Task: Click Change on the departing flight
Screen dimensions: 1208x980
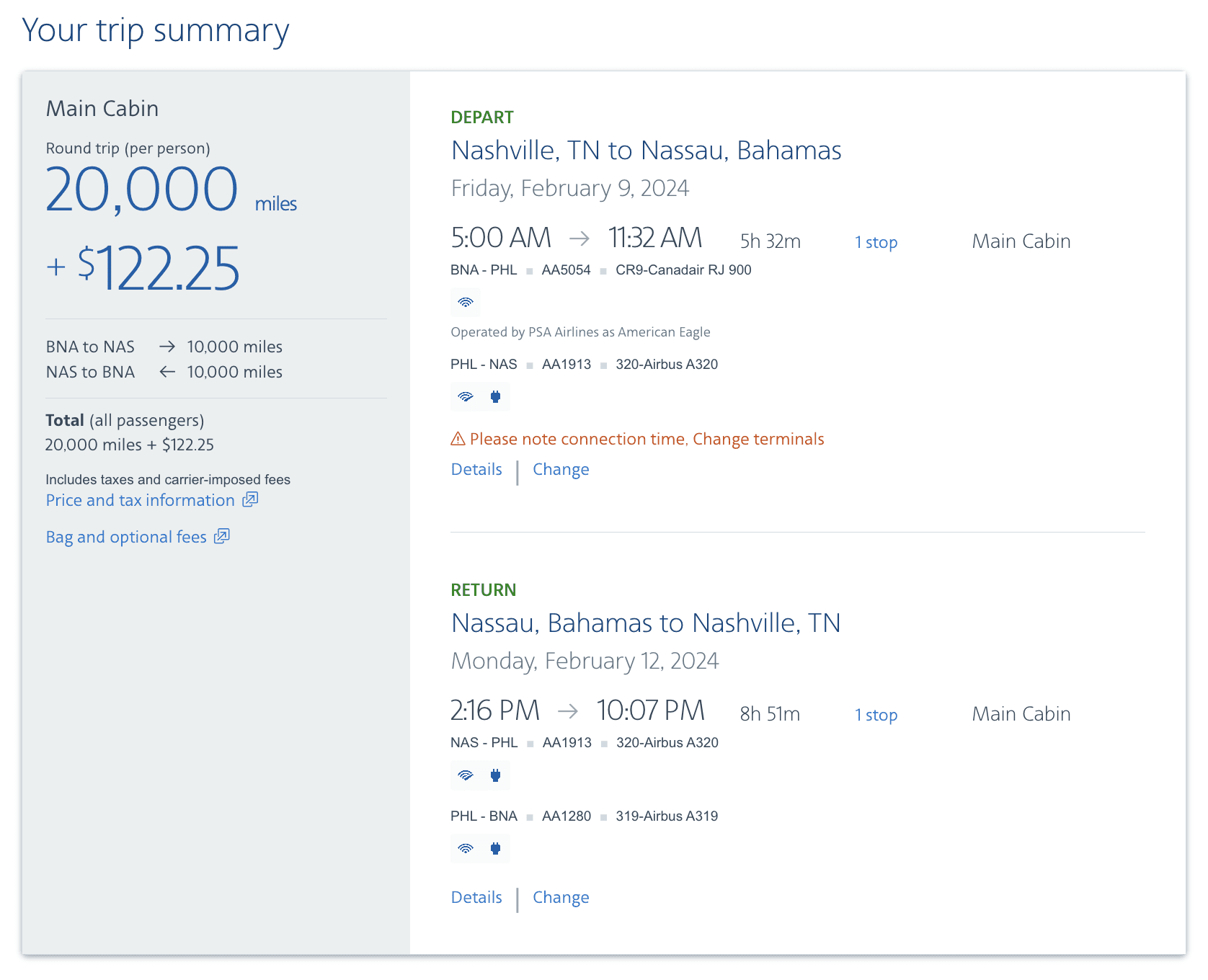Action: 561,469
